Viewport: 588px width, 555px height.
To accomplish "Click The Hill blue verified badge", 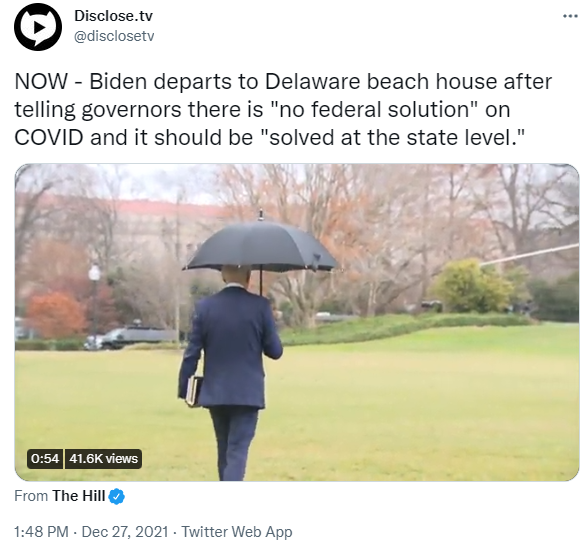I will (117, 496).
